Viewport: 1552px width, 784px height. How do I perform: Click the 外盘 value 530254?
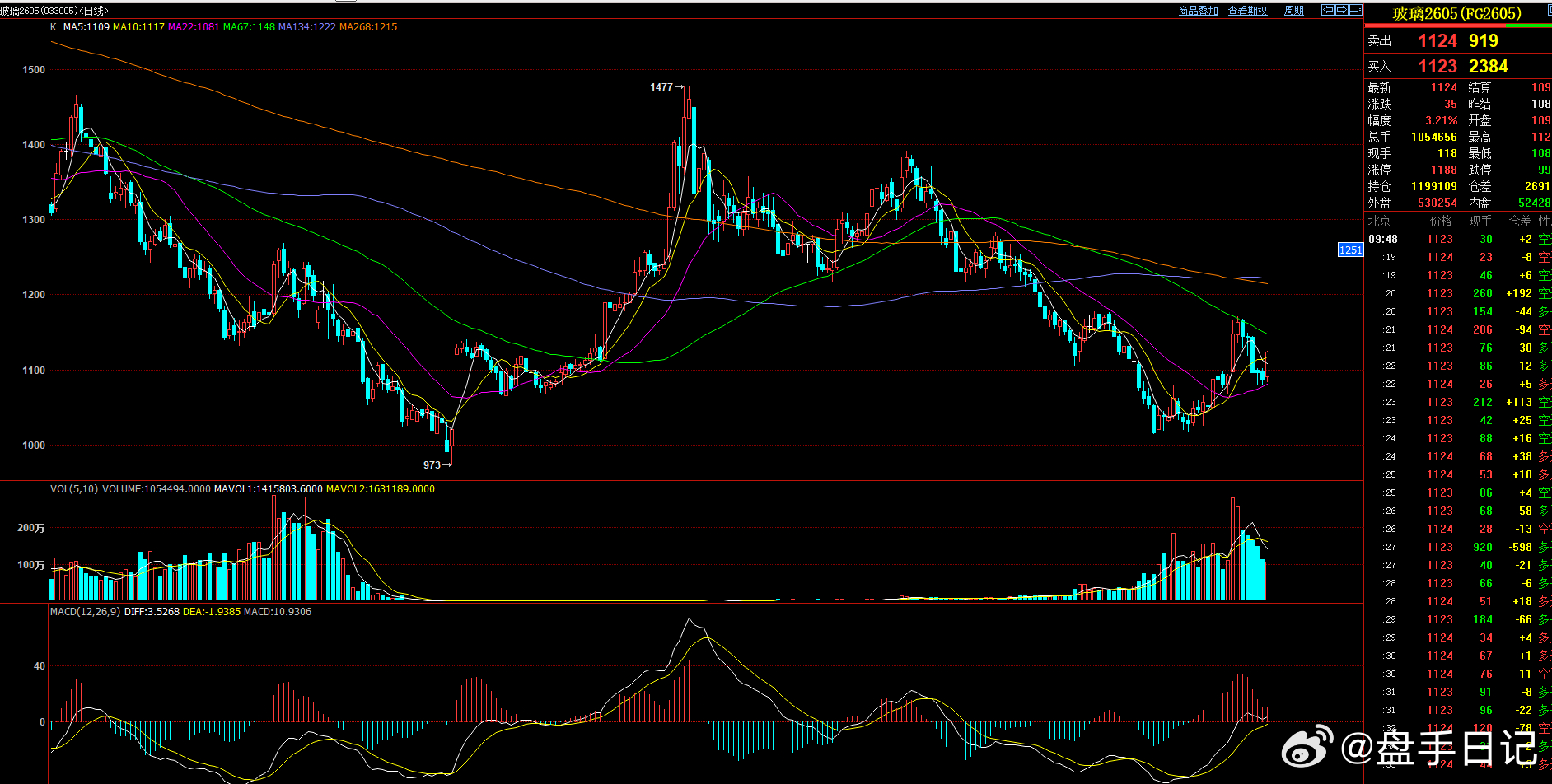1437,203
